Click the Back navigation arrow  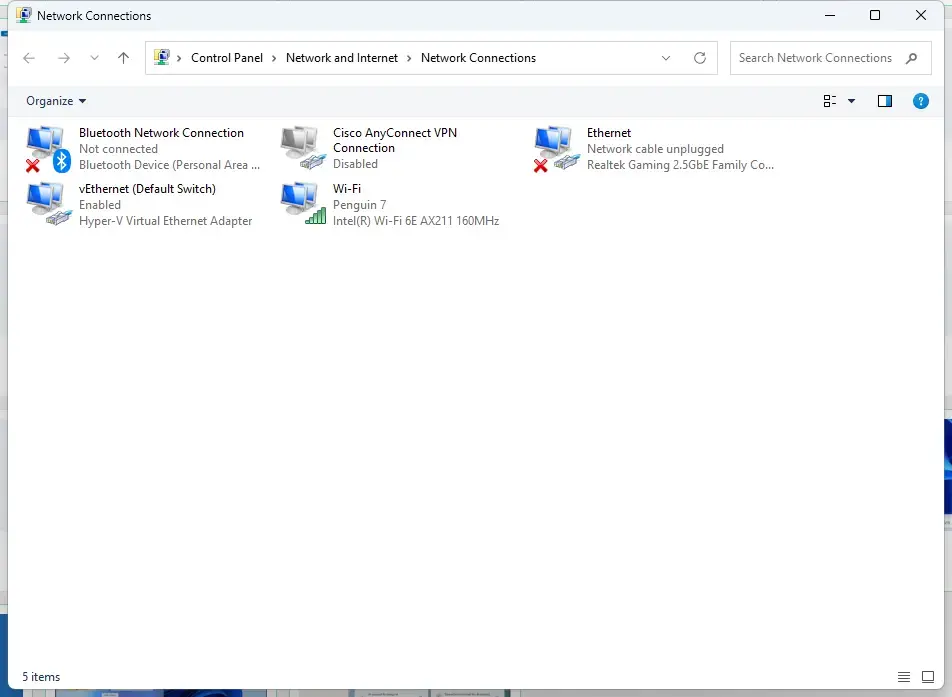point(29,58)
